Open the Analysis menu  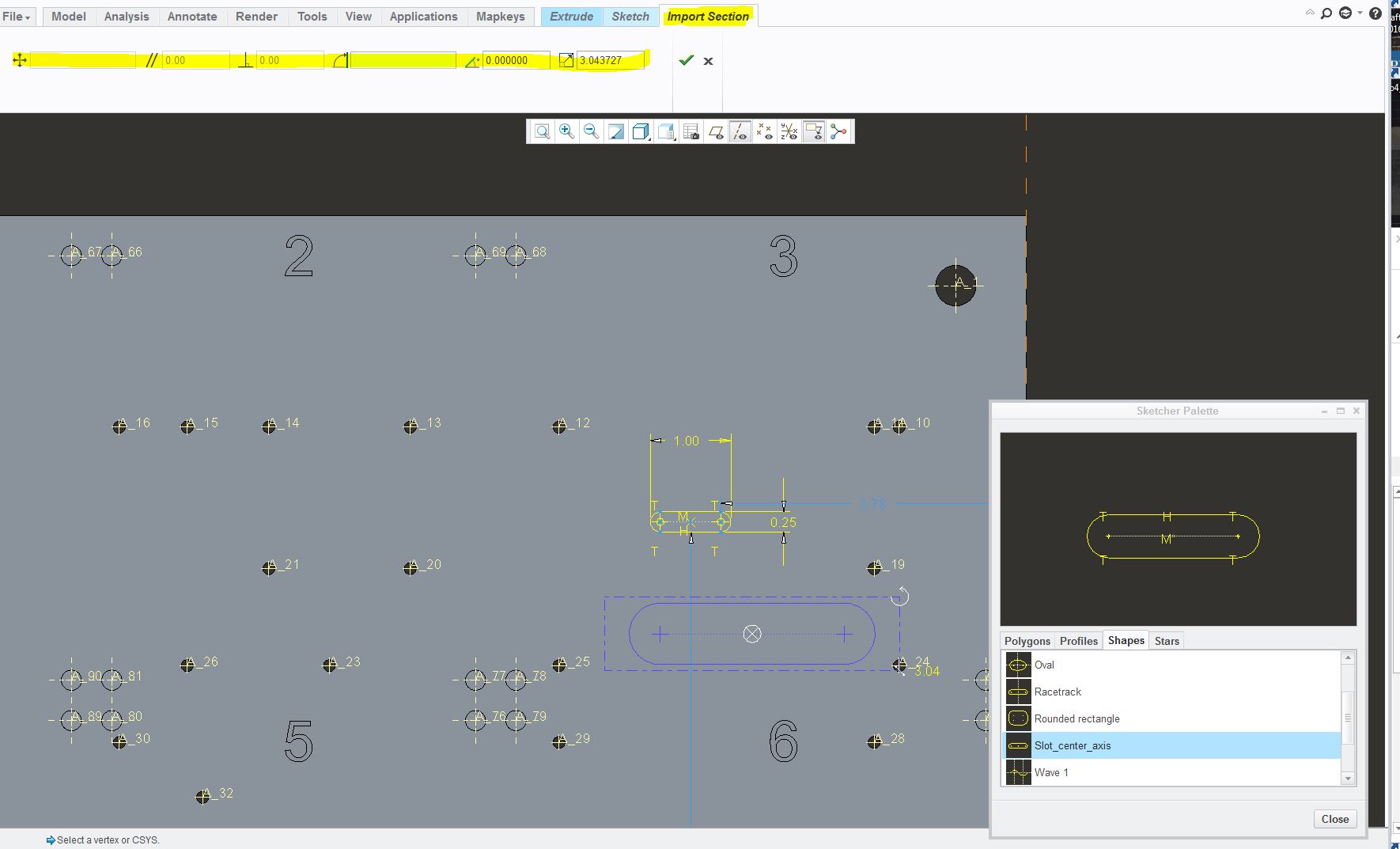126,16
